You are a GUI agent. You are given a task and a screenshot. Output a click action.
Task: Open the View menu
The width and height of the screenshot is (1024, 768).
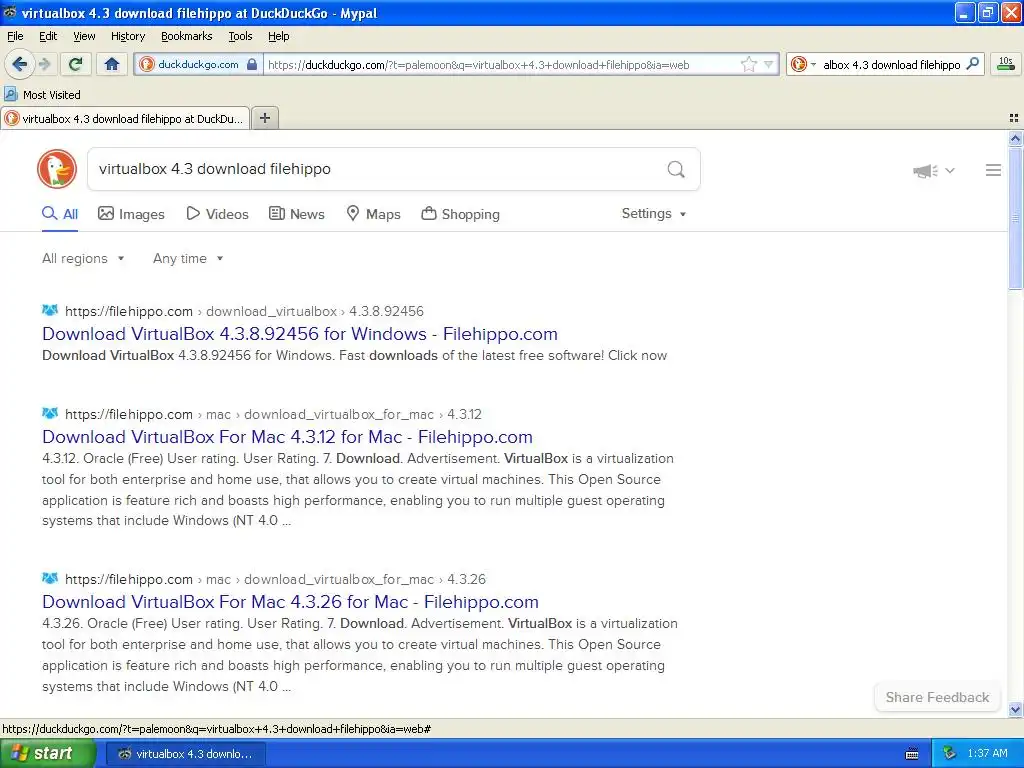pos(84,36)
